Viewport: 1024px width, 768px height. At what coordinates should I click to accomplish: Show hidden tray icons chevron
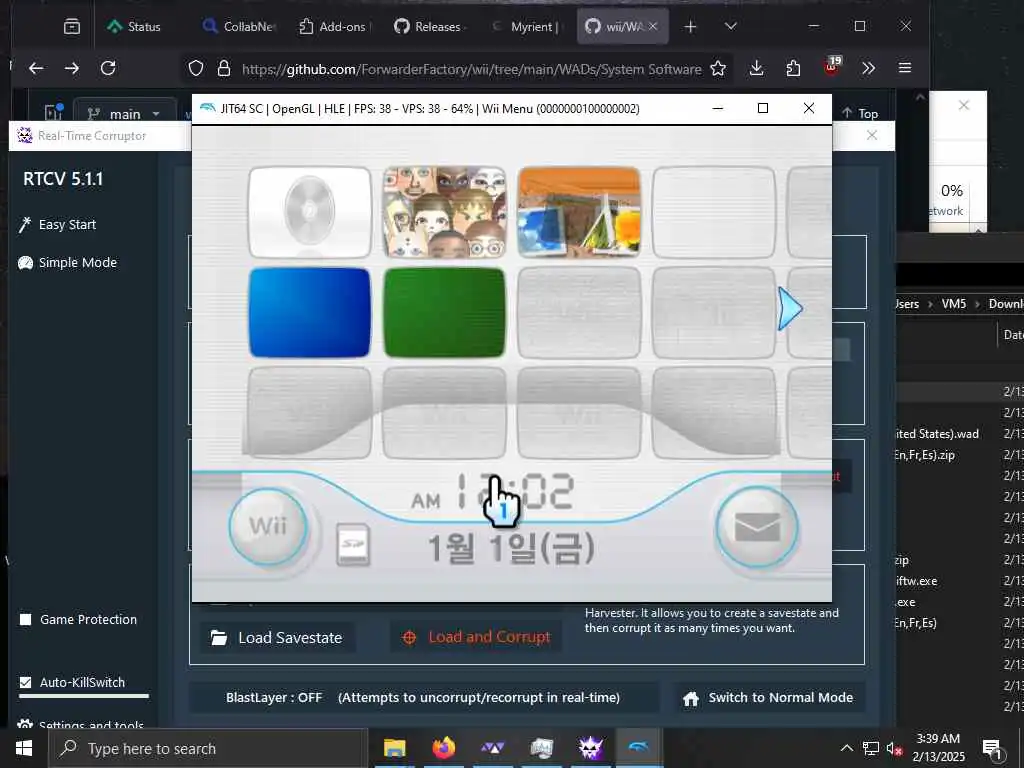846,748
